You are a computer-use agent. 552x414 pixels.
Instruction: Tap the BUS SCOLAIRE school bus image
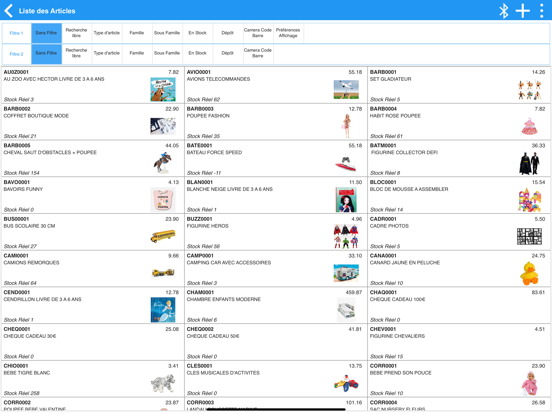pyautogui.click(x=163, y=236)
